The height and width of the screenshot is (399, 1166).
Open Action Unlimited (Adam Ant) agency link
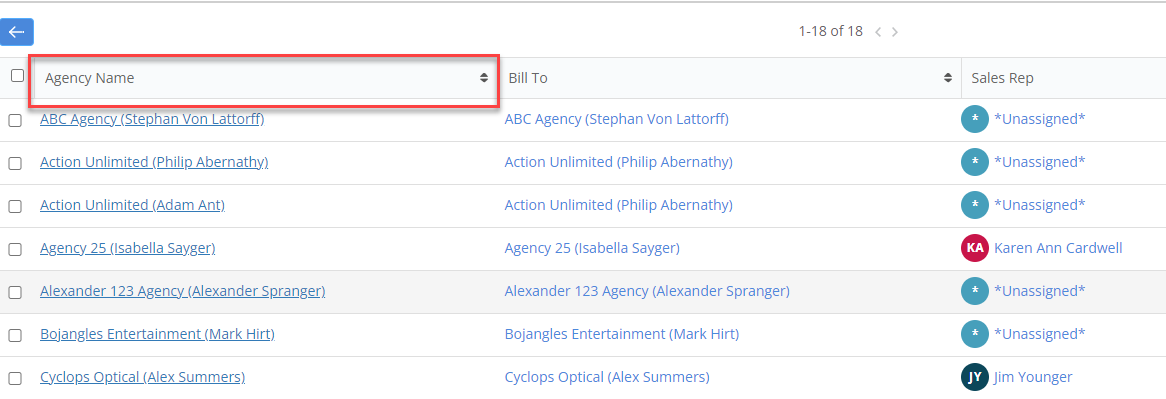[132, 205]
